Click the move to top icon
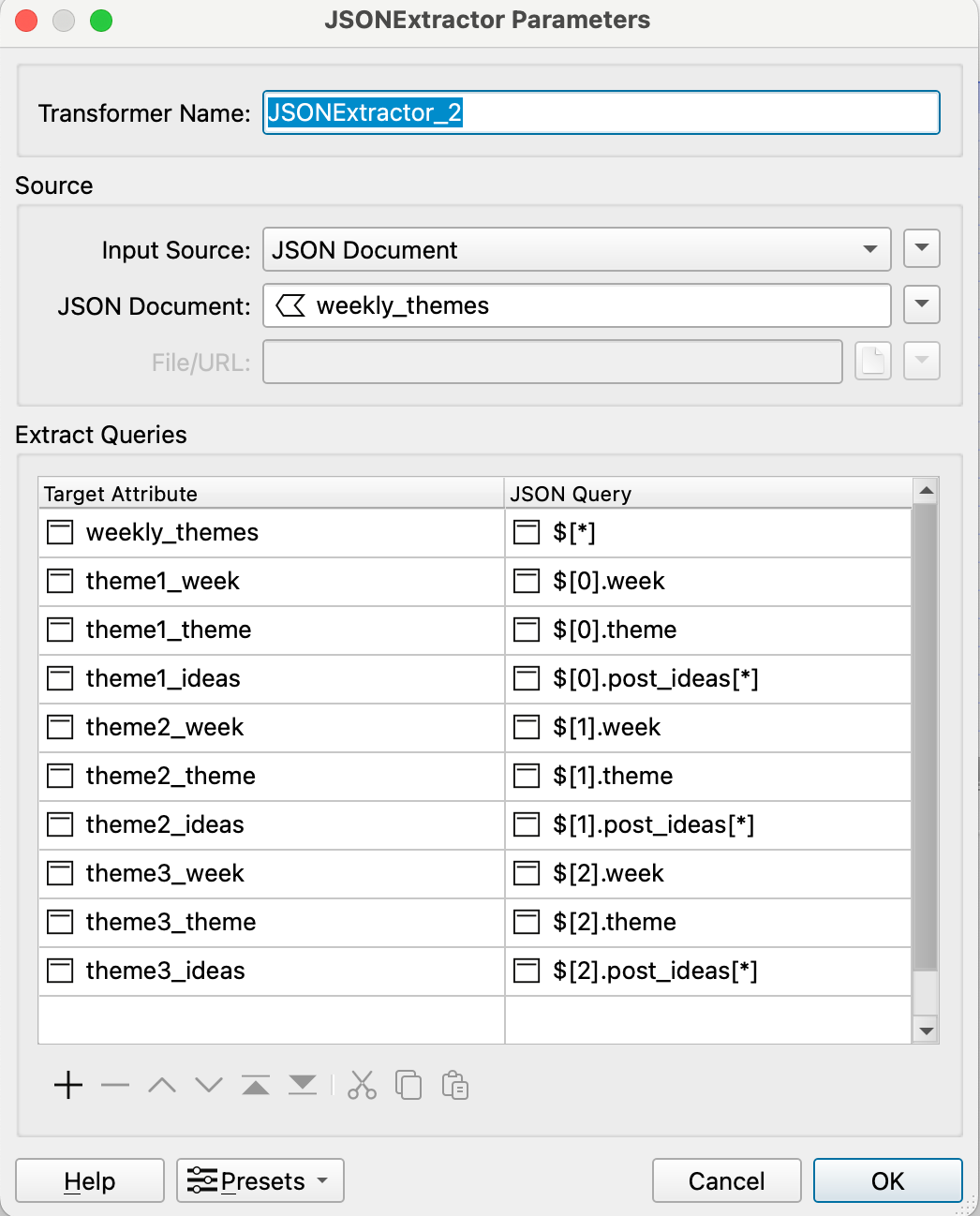The width and height of the screenshot is (980, 1216). point(256,1086)
